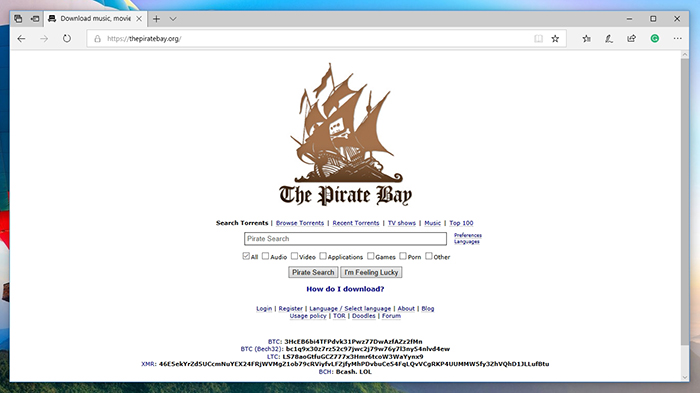Open the Forum link
This screenshot has height=393, width=700.
391,316
